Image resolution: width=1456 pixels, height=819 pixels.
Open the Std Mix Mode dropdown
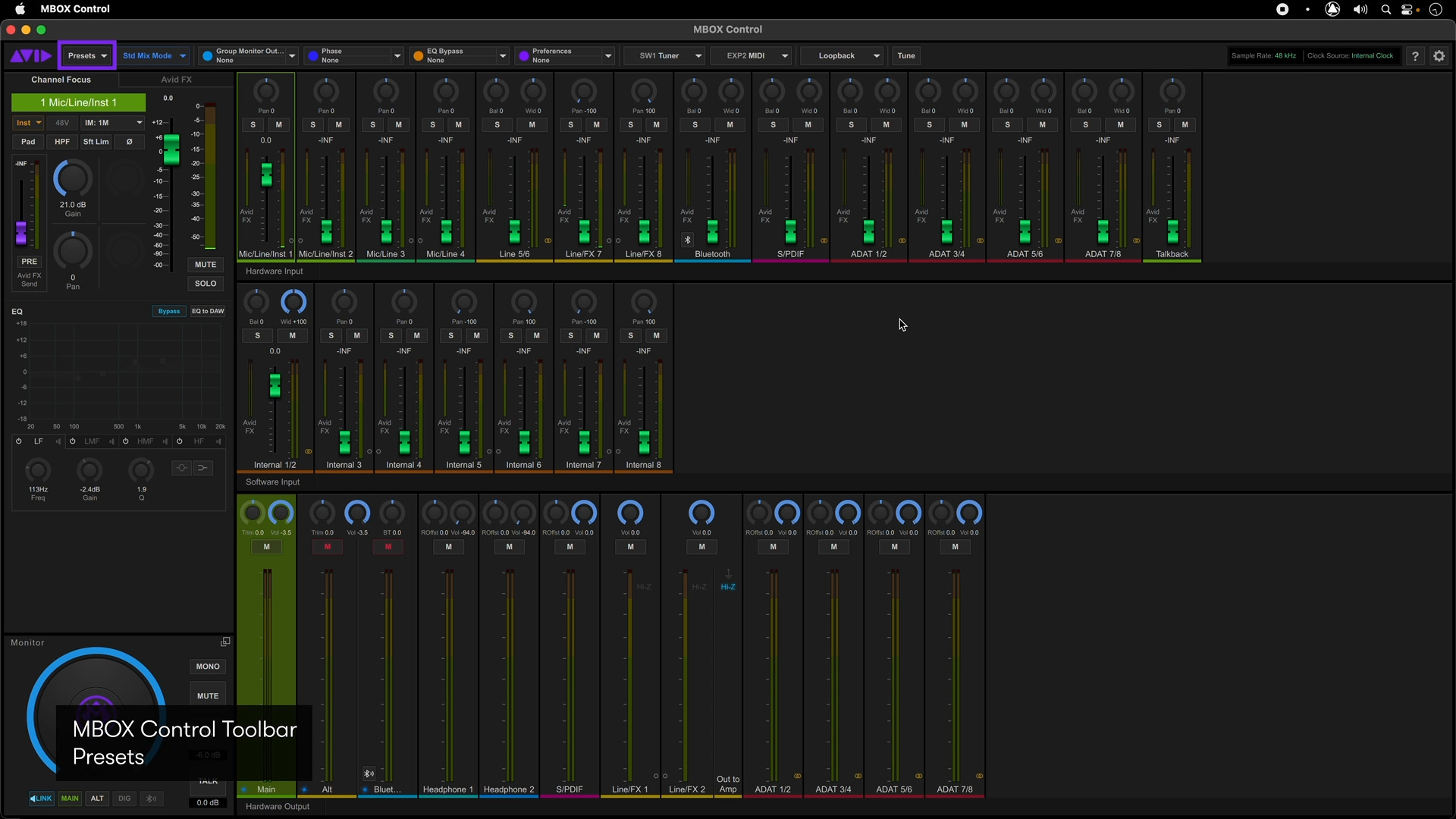point(154,55)
